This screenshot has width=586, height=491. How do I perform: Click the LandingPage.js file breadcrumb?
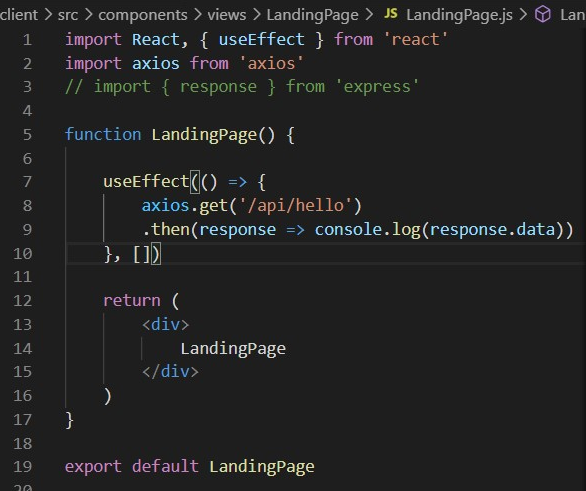point(459,15)
